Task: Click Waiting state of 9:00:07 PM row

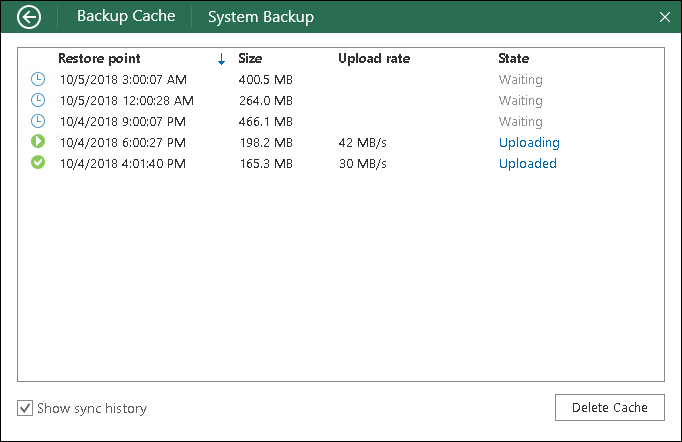Action: [521, 122]
